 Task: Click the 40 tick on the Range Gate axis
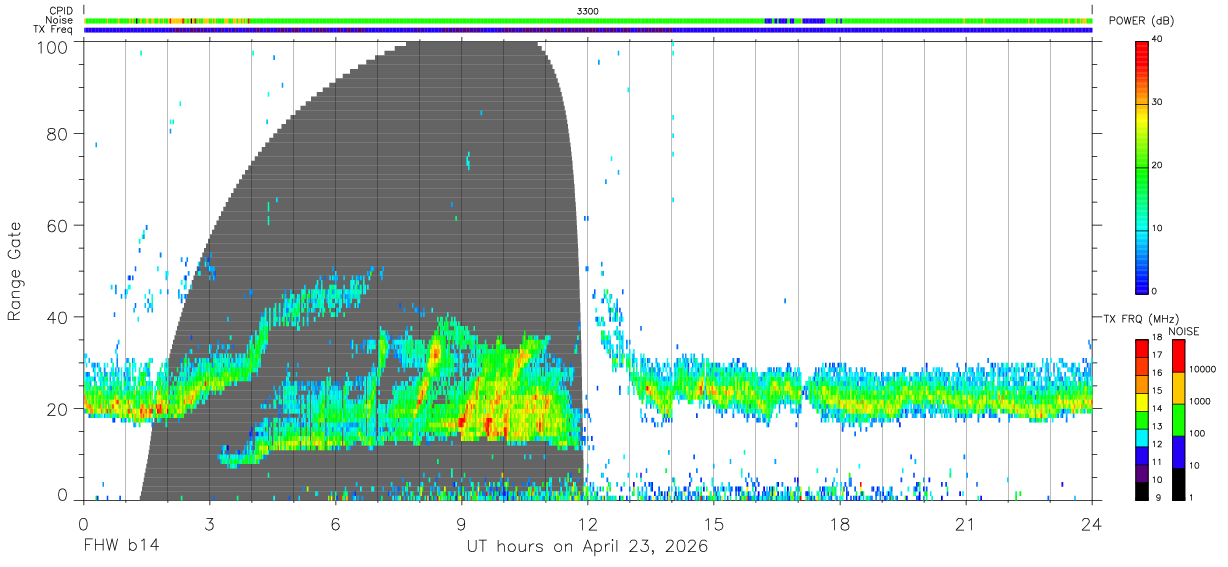(x=58, y=317)
